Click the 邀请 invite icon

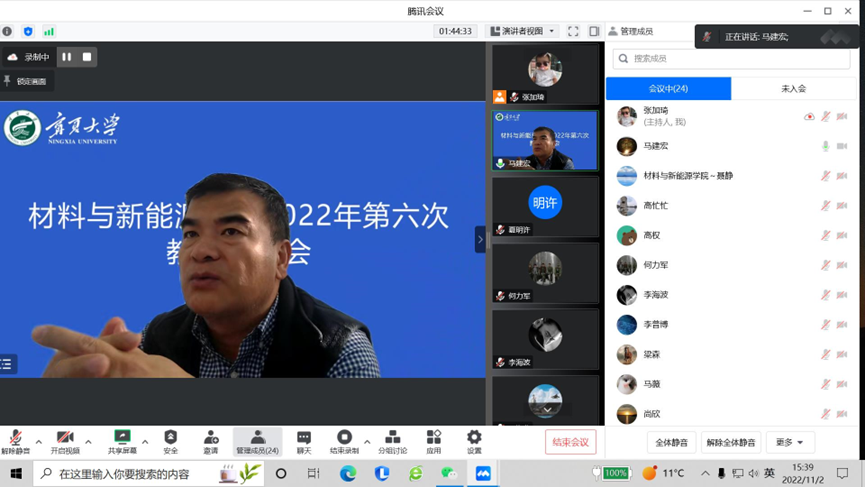pos(211,438)
